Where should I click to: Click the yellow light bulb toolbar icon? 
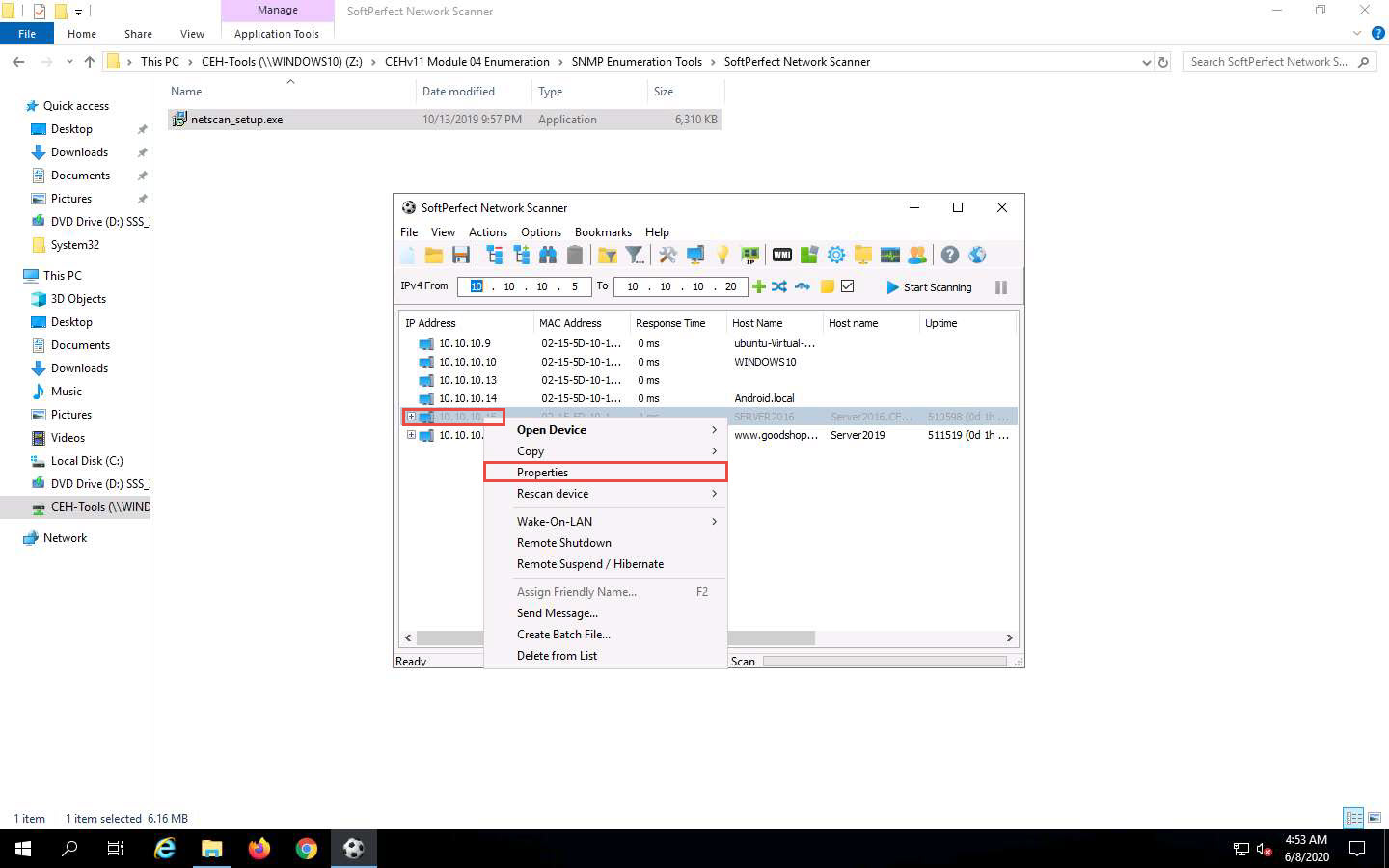pyautogui.click(x=722, y=256)
